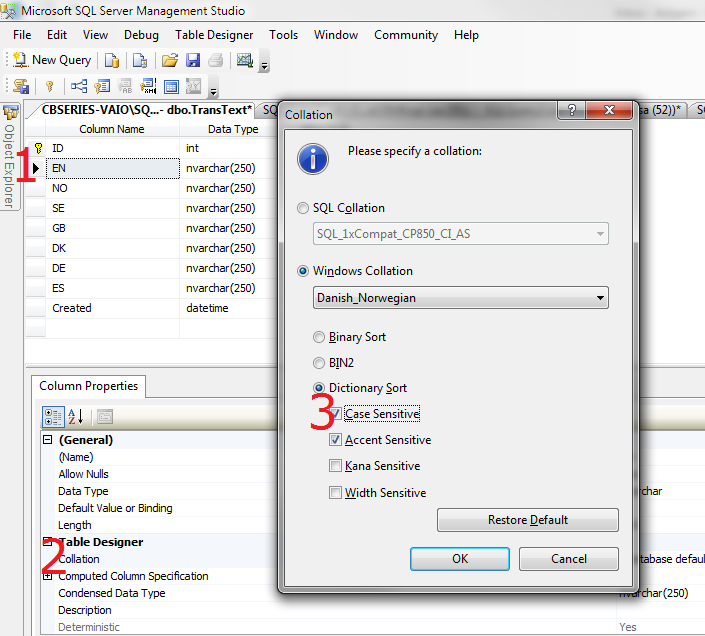The image size is (705, 636).
Task: Open the File menu
Action: click(x=22, y=35)
